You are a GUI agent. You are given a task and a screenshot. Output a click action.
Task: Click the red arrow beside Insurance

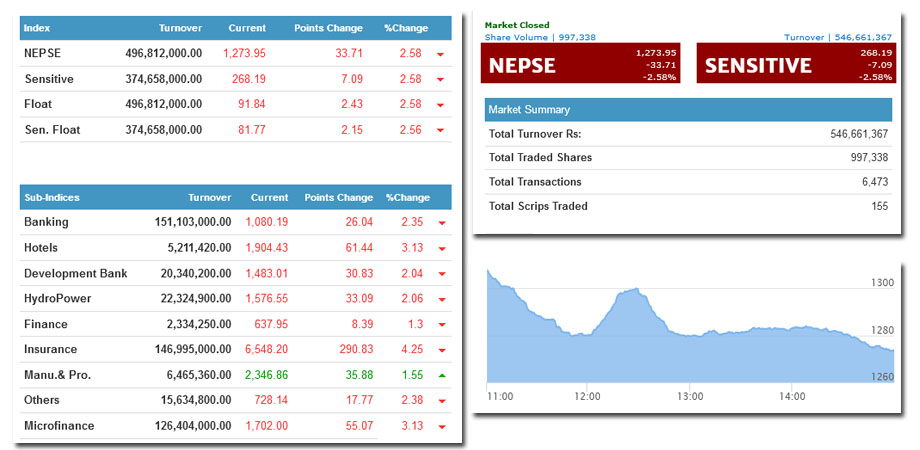pos(440,350)
